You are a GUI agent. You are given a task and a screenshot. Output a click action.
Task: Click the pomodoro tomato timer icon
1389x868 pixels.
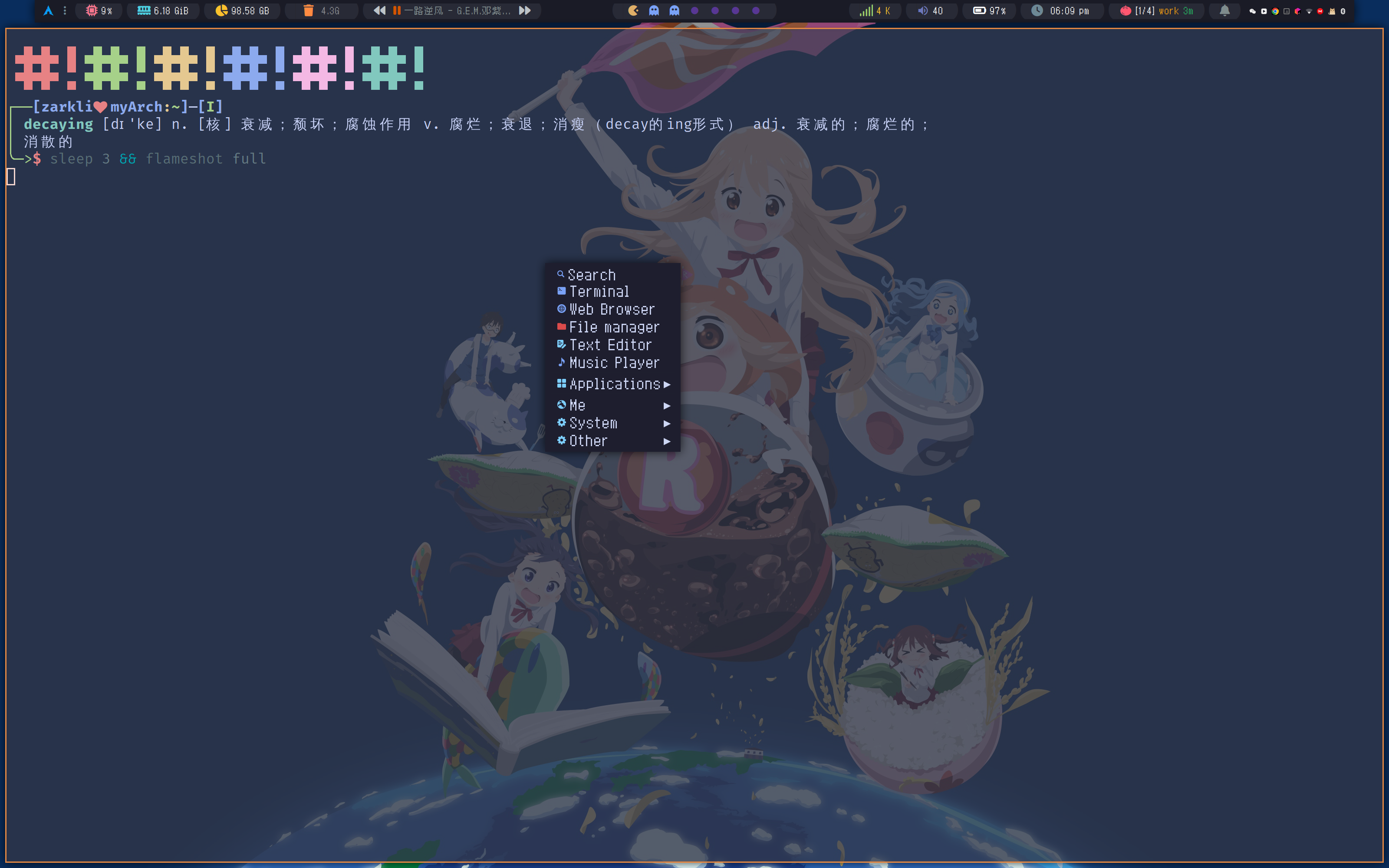click(x=1125, y=11)
